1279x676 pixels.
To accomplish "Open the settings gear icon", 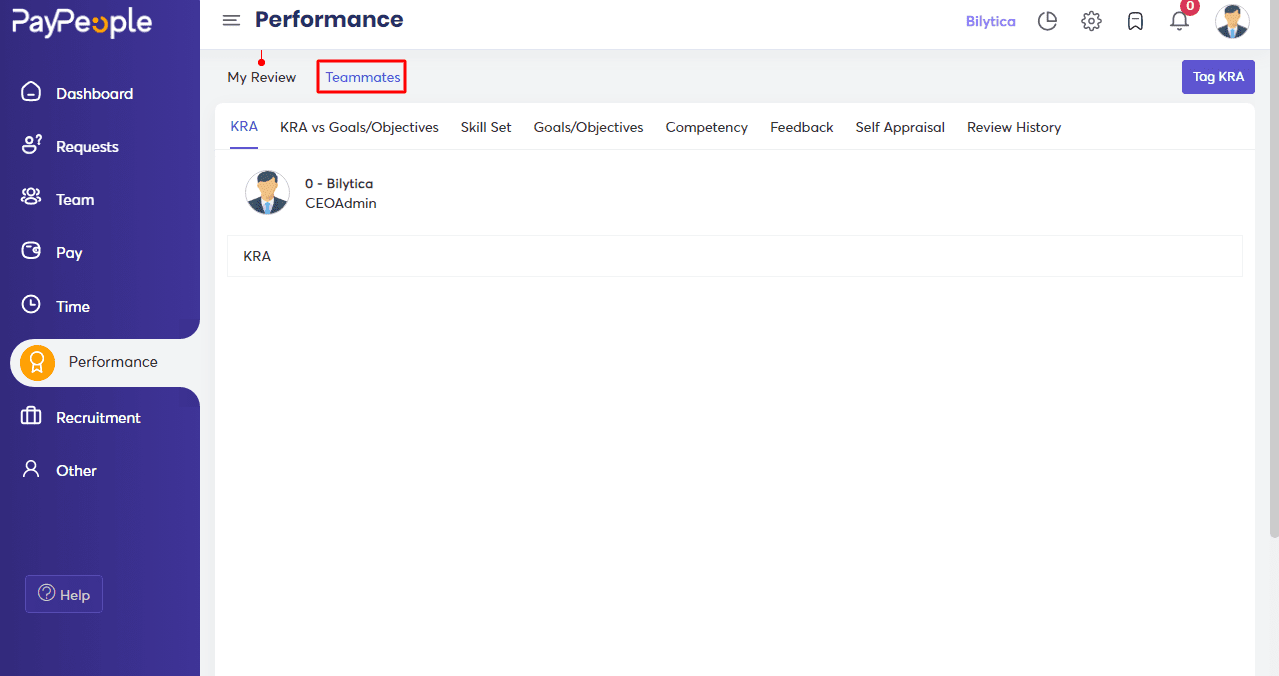I will pyautogui.click(x=1091, y=21).
